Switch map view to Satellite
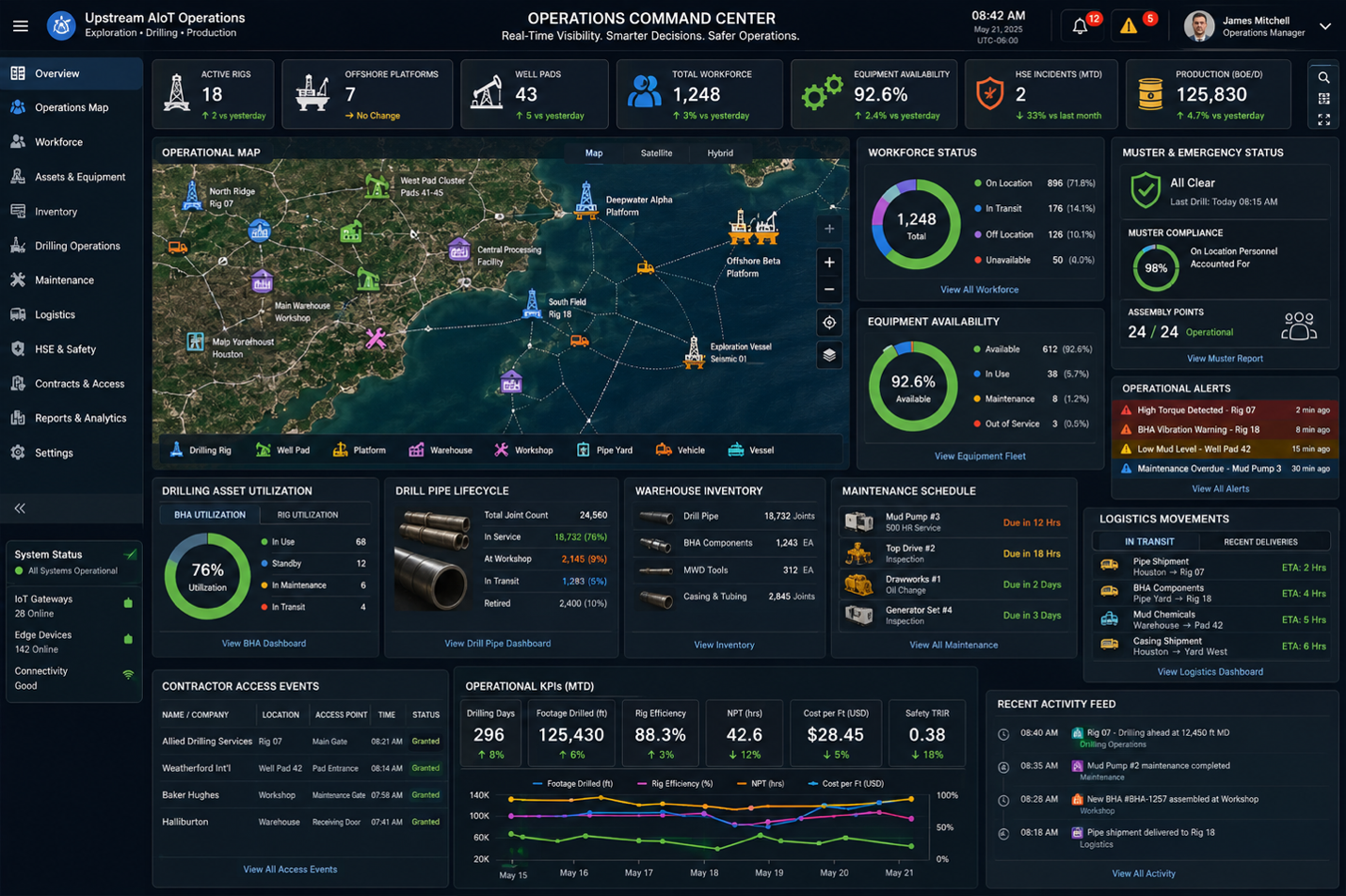This screenshot has height=896, width=1346. (657, 153)
